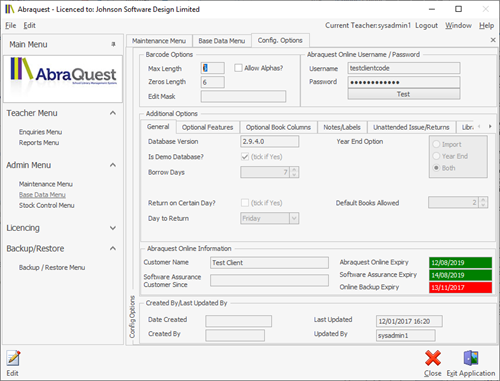
Task: Click the Zeros Length input field
Action: coord(213,82)
